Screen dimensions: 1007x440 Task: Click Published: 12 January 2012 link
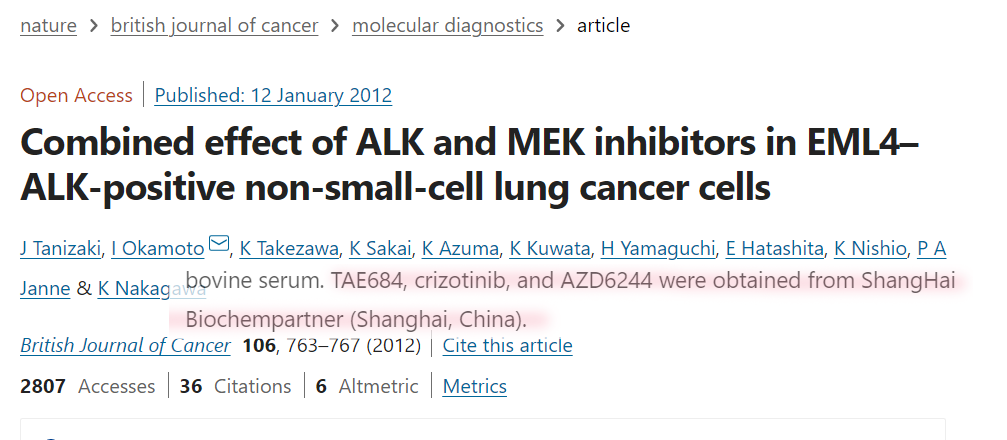(273, 95)
